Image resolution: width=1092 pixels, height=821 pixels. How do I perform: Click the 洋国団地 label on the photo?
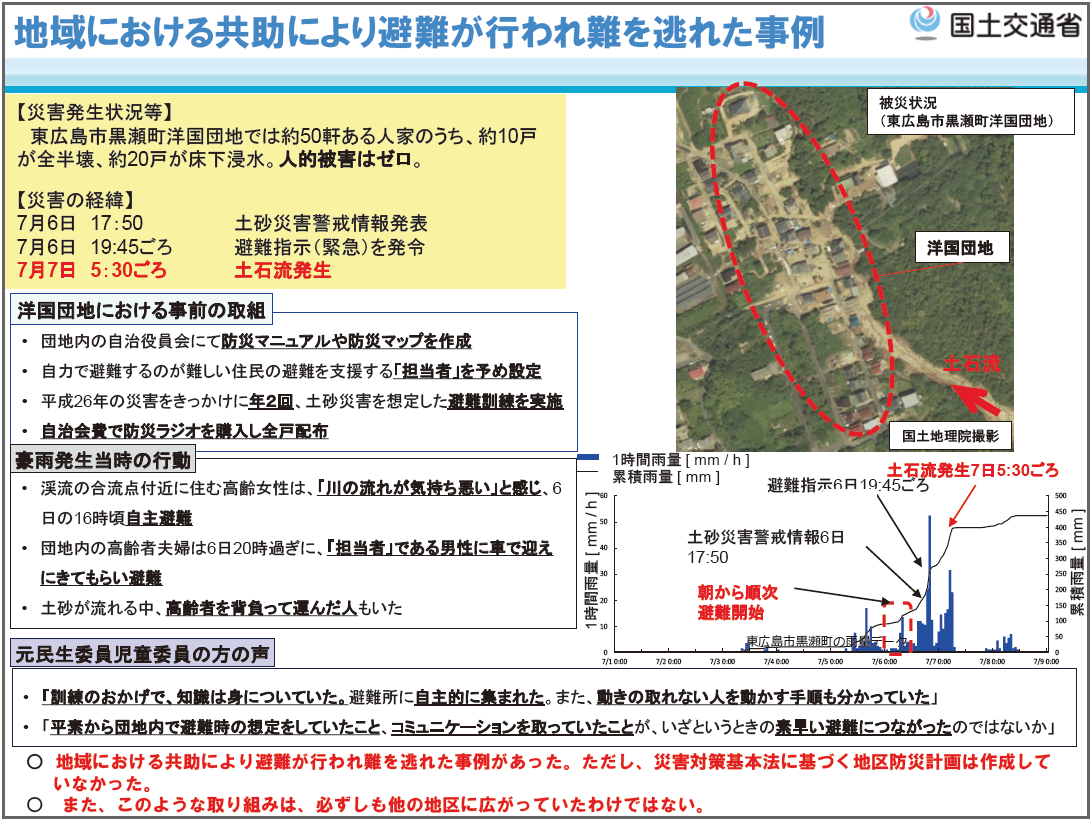pos(960,246)
